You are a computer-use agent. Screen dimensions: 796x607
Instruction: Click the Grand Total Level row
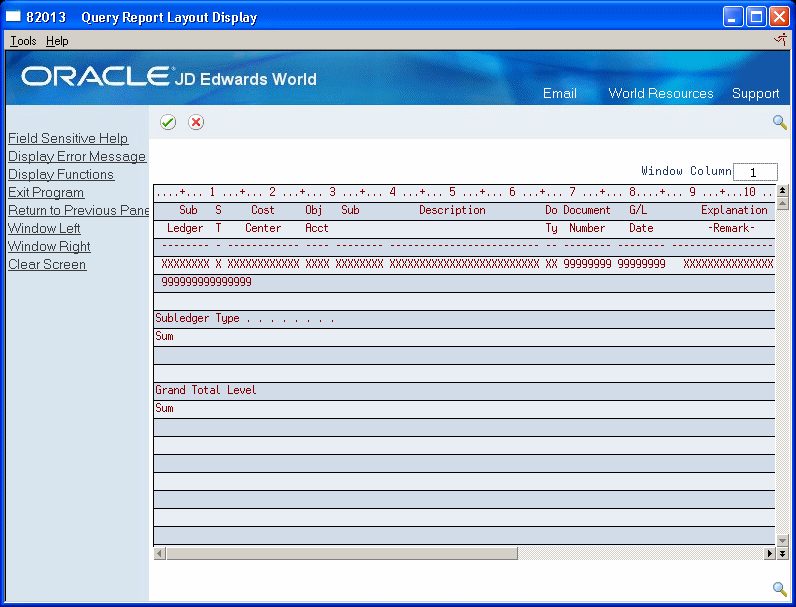coord(464,390)
